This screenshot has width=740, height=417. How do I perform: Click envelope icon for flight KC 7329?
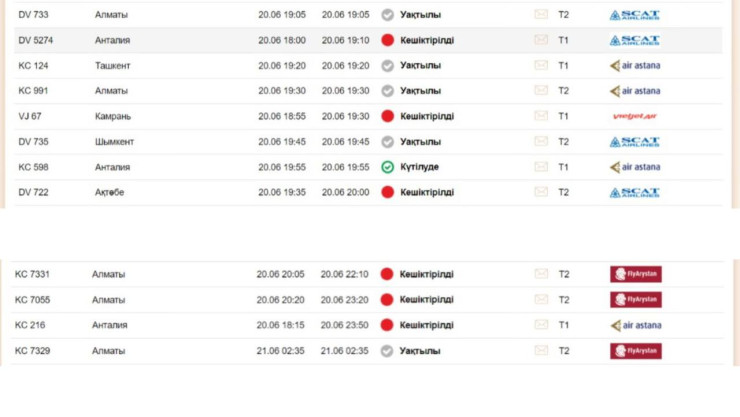[x=541, y=351]
